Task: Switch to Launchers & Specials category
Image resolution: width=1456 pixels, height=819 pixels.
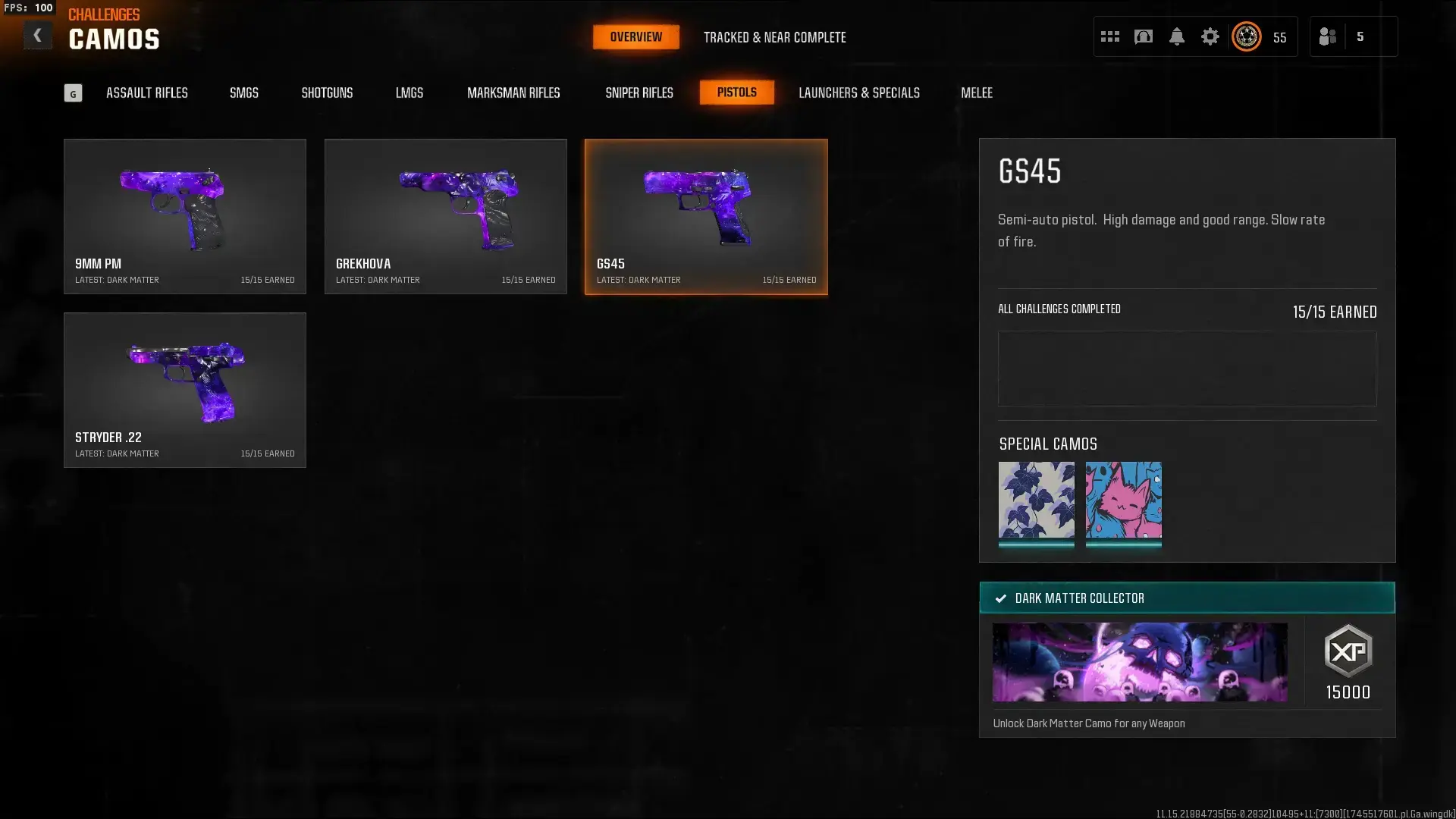Action: pyautogui.click(x=858, y=93)
